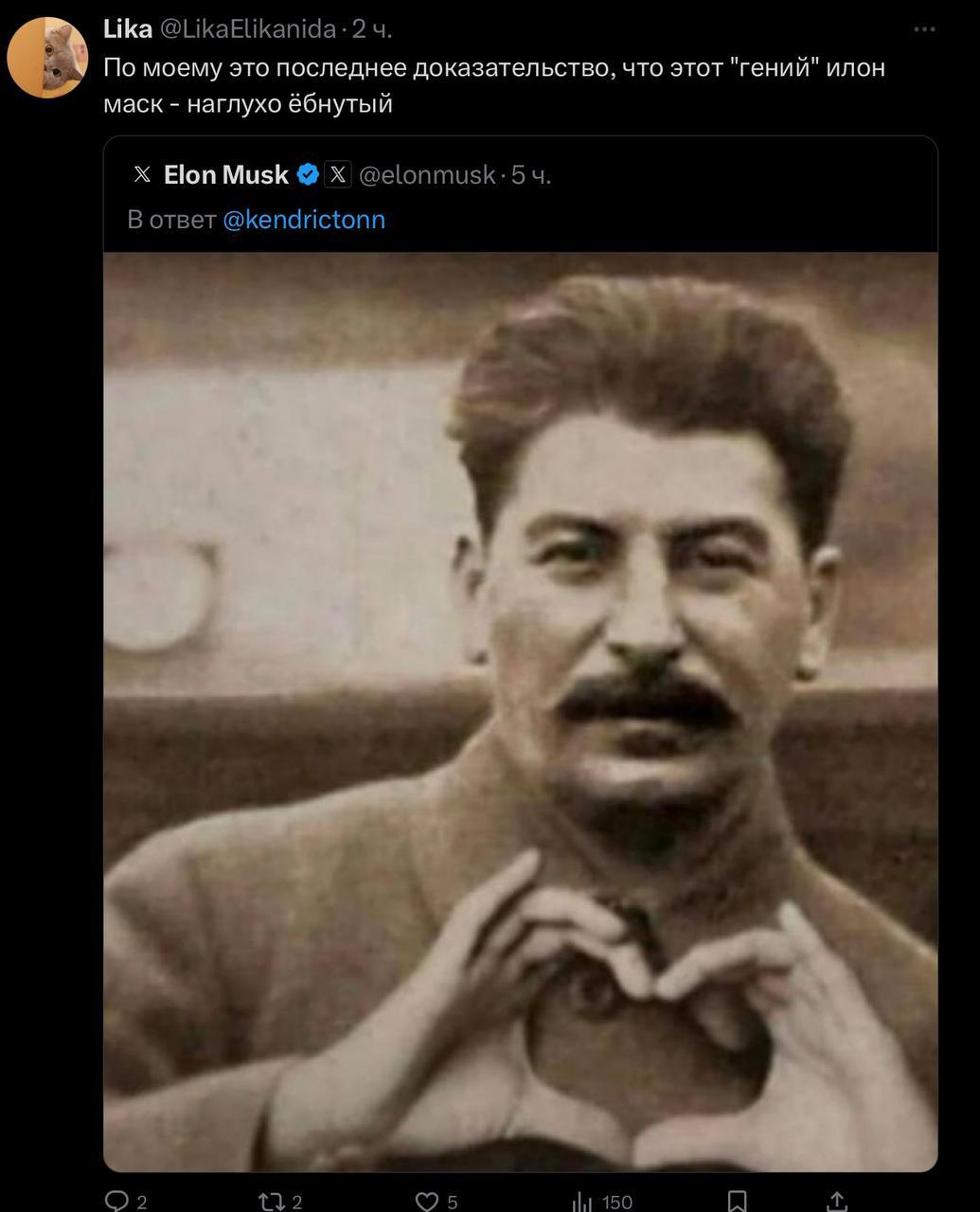The image size is (980, 1212).
Task: Open the quoted Elon Musk name
Action: click(x=226, y=174)
